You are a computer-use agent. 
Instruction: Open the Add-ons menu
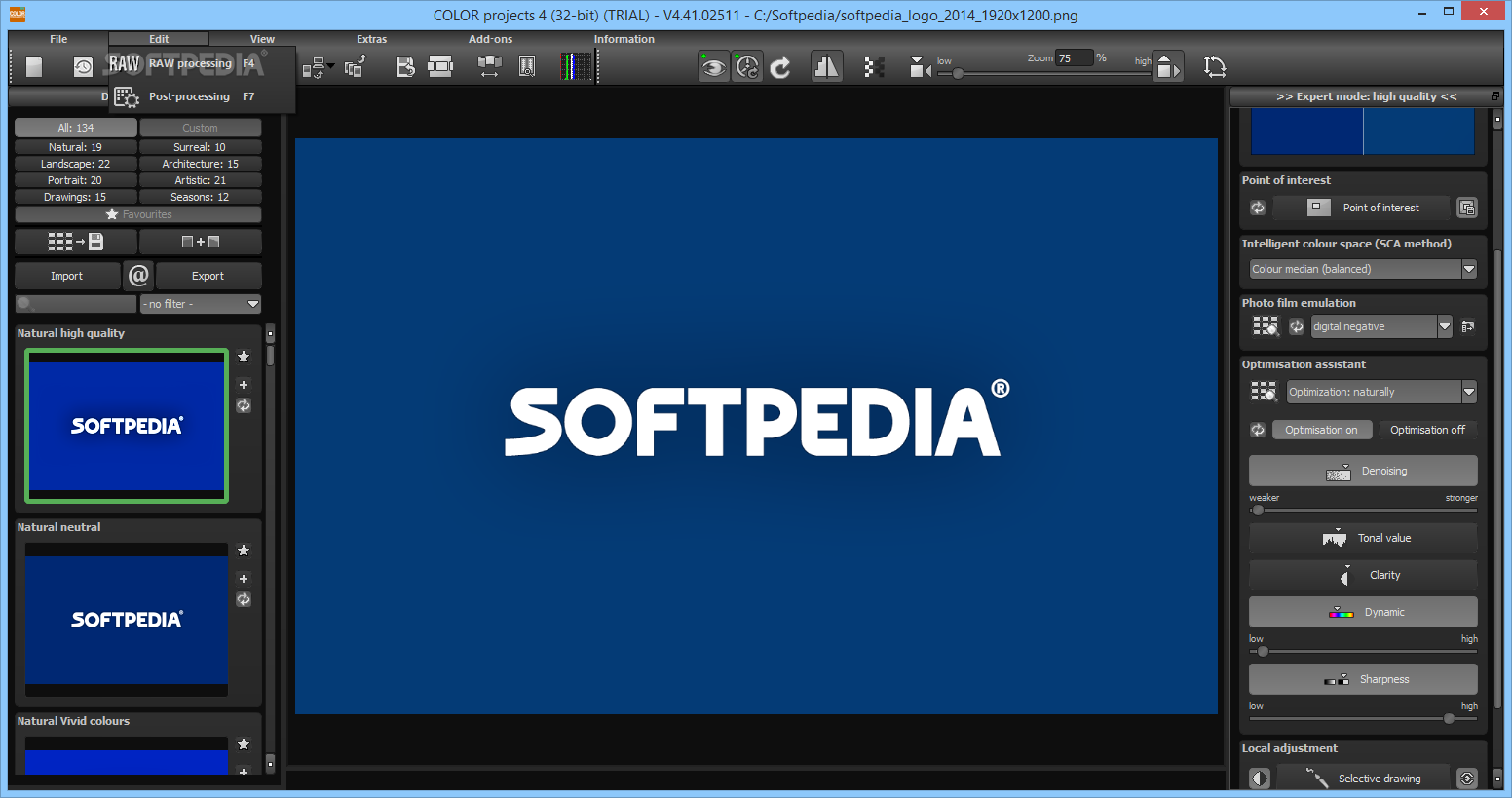point(490,39)
